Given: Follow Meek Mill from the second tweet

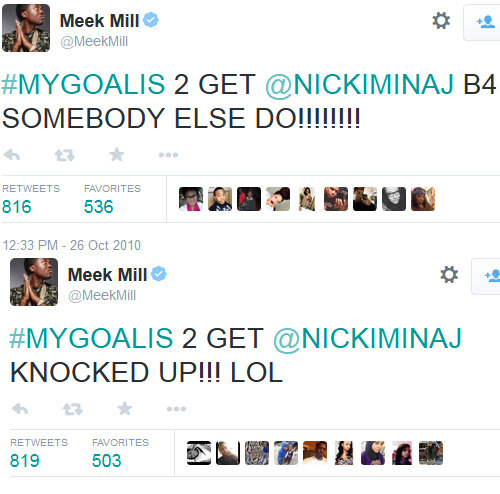Looking at the screenshot, I should (486, 277).
